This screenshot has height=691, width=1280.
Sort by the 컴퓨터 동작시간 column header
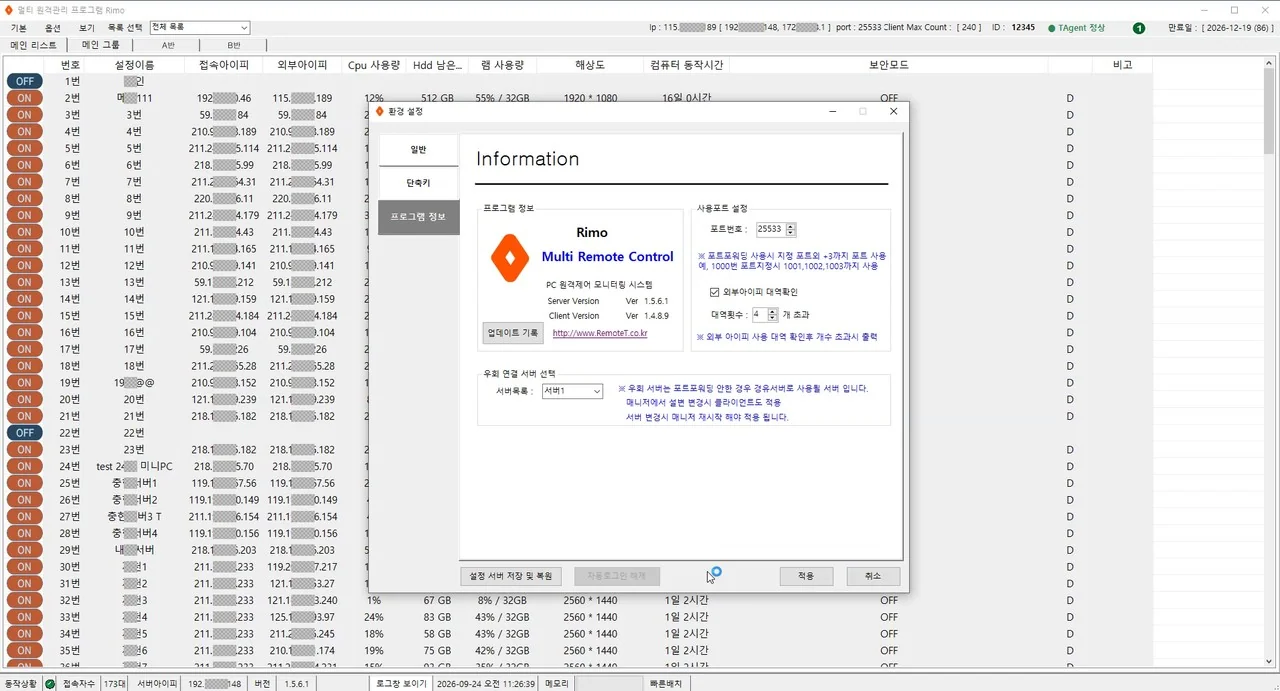pos(686,65)
